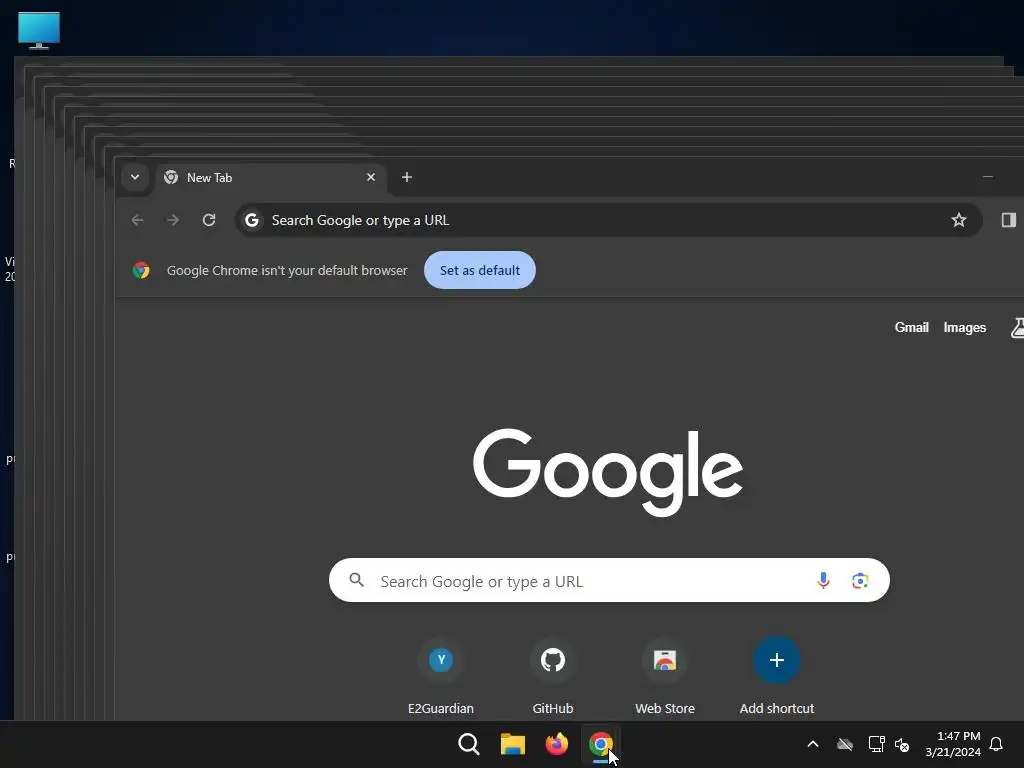Open the clock showing 1:47 PM
Screen dimensions: 1024x768
[x=953, y=744]
